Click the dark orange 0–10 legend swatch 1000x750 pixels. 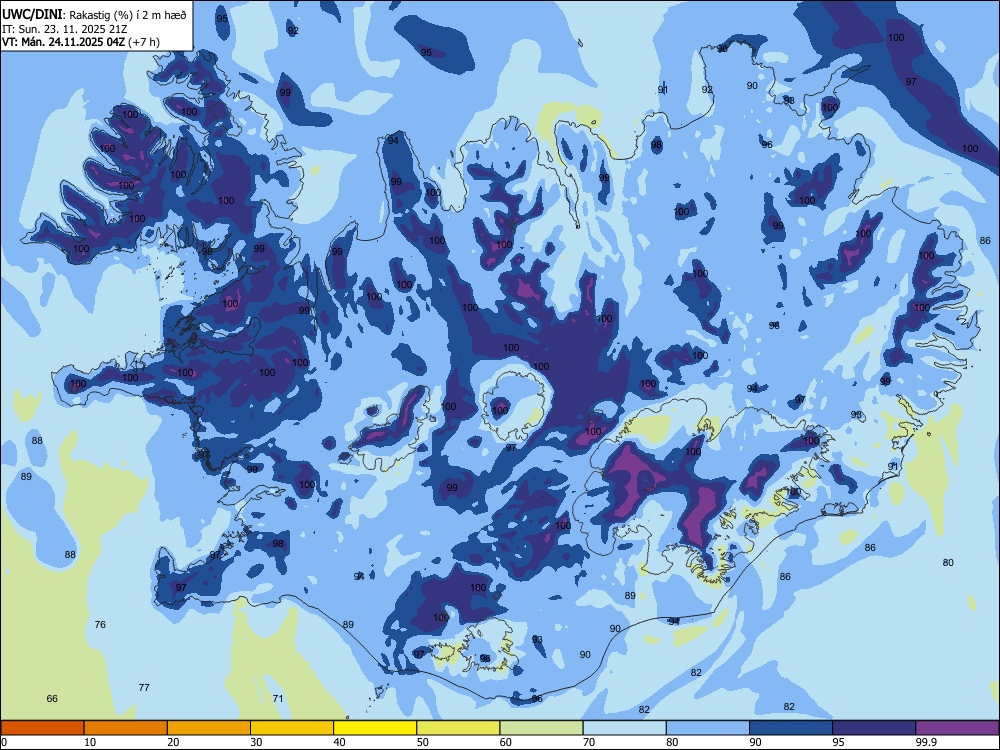click(42, 728)
